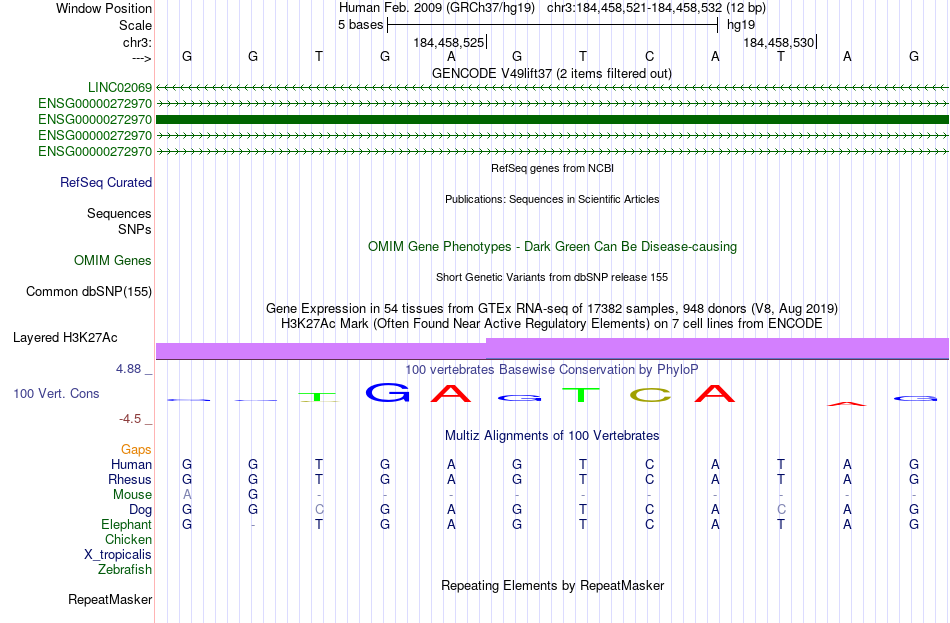Click Publications: Sequences in Scientific Articles title
The width and height of the screenshot is (950, 623).
pyautogui.click(x=552, y=199)
